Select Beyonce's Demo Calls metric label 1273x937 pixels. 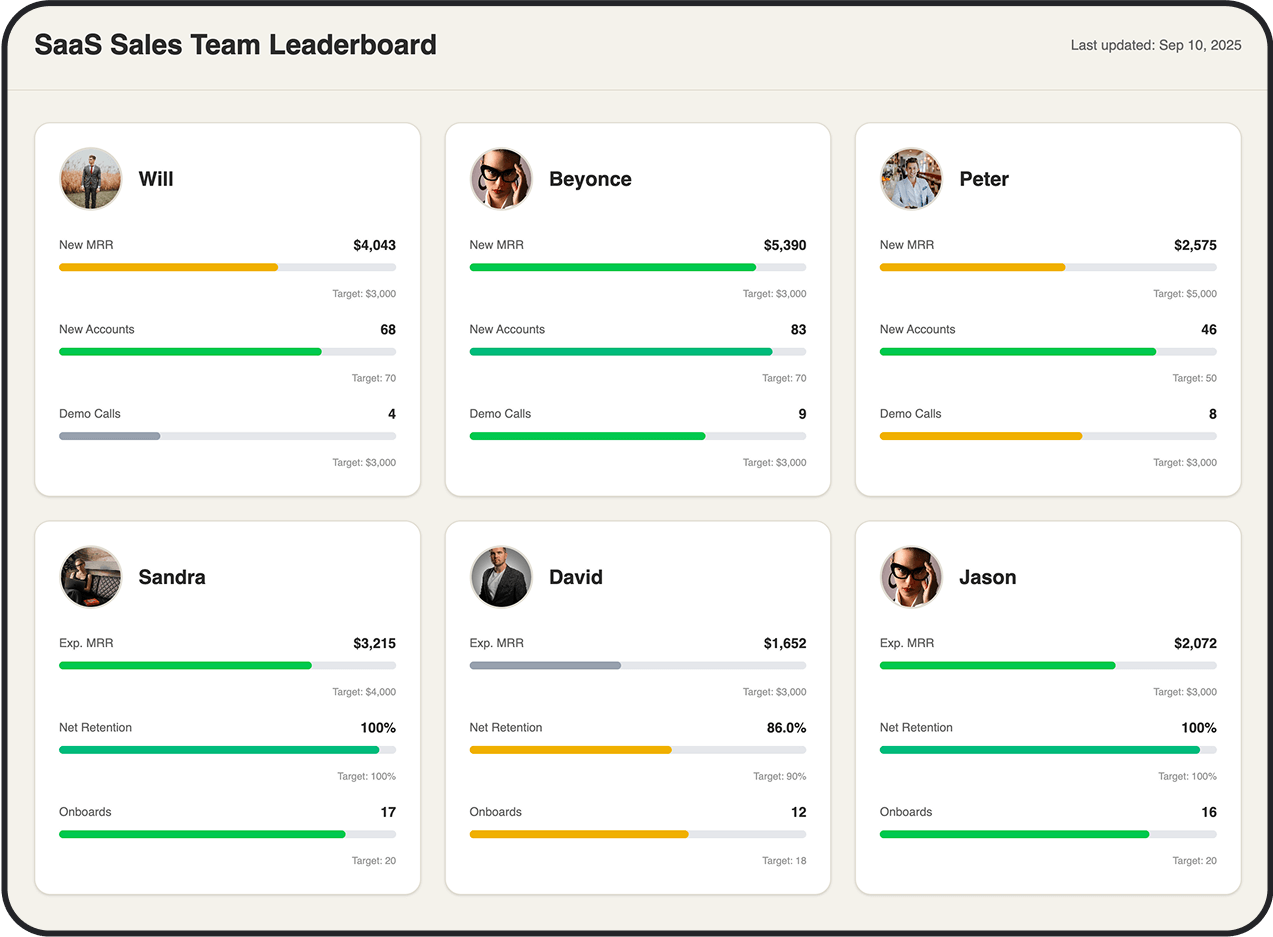pyautogui.click(x=500, y=413)
